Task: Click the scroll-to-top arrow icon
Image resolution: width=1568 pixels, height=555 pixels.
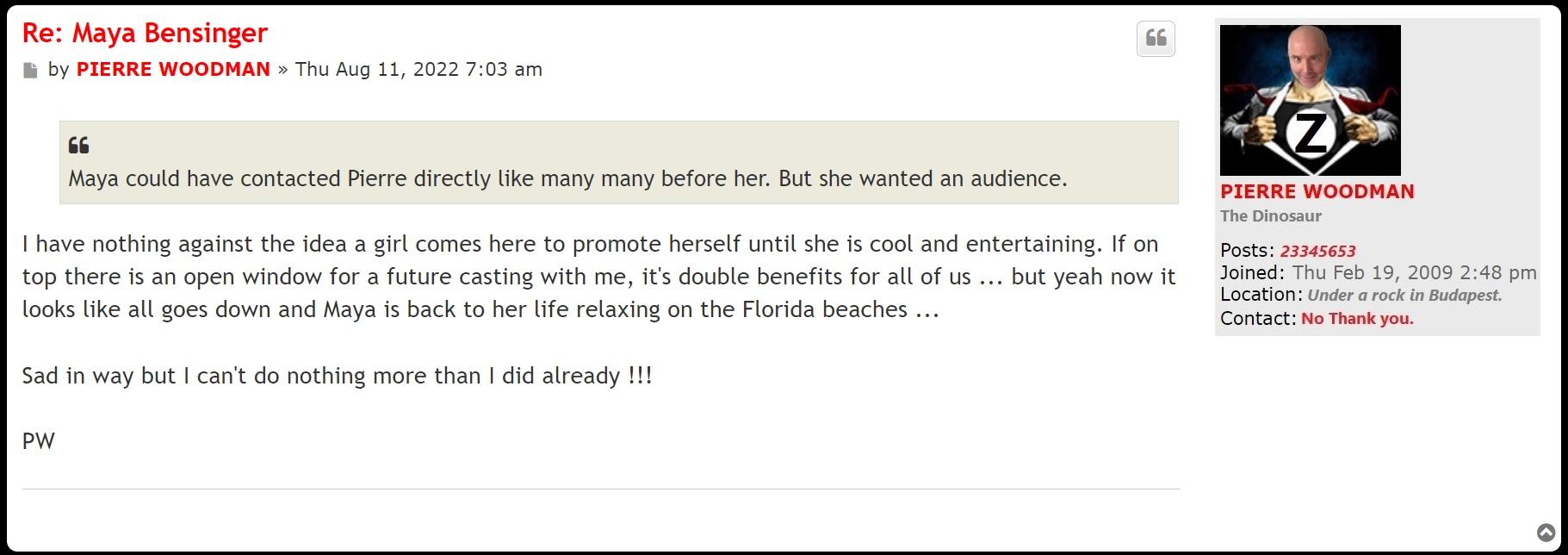Action: 1546,533
